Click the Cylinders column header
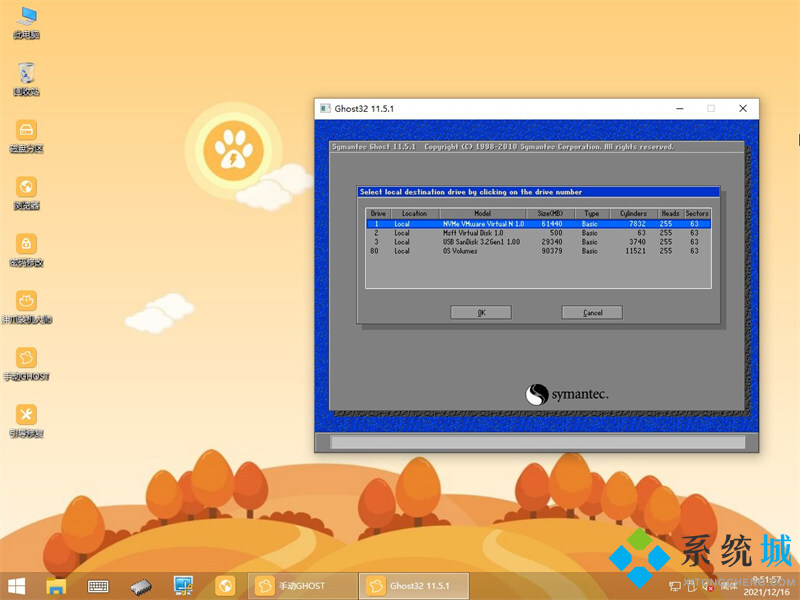Viewport: 800px width, 600px height. click(x=633, y=213)
